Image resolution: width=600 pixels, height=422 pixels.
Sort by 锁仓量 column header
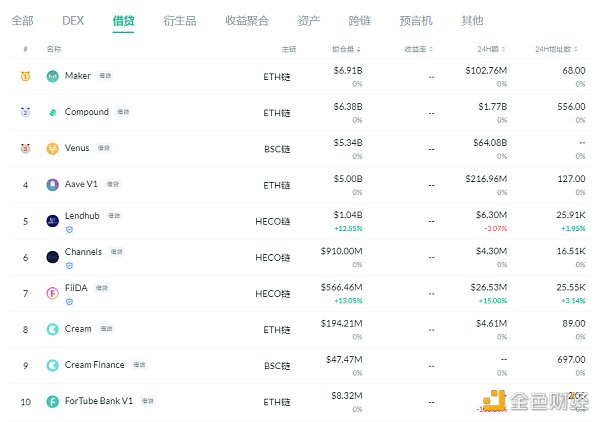pyautogui.click(x=346, y=48)
